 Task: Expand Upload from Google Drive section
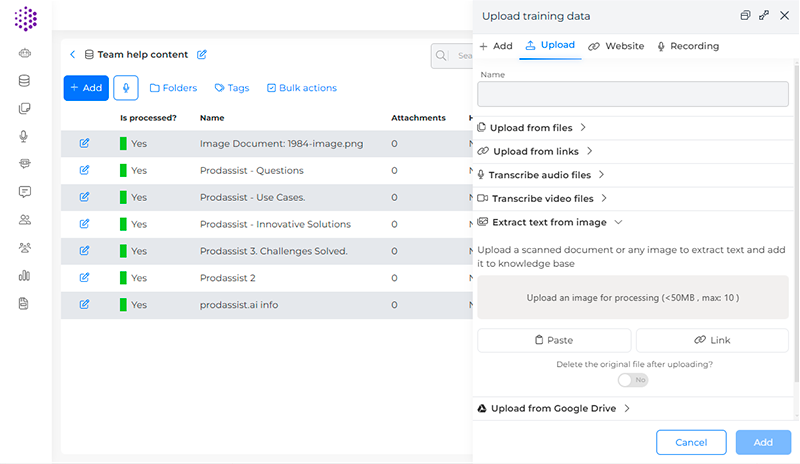[553, 409]
